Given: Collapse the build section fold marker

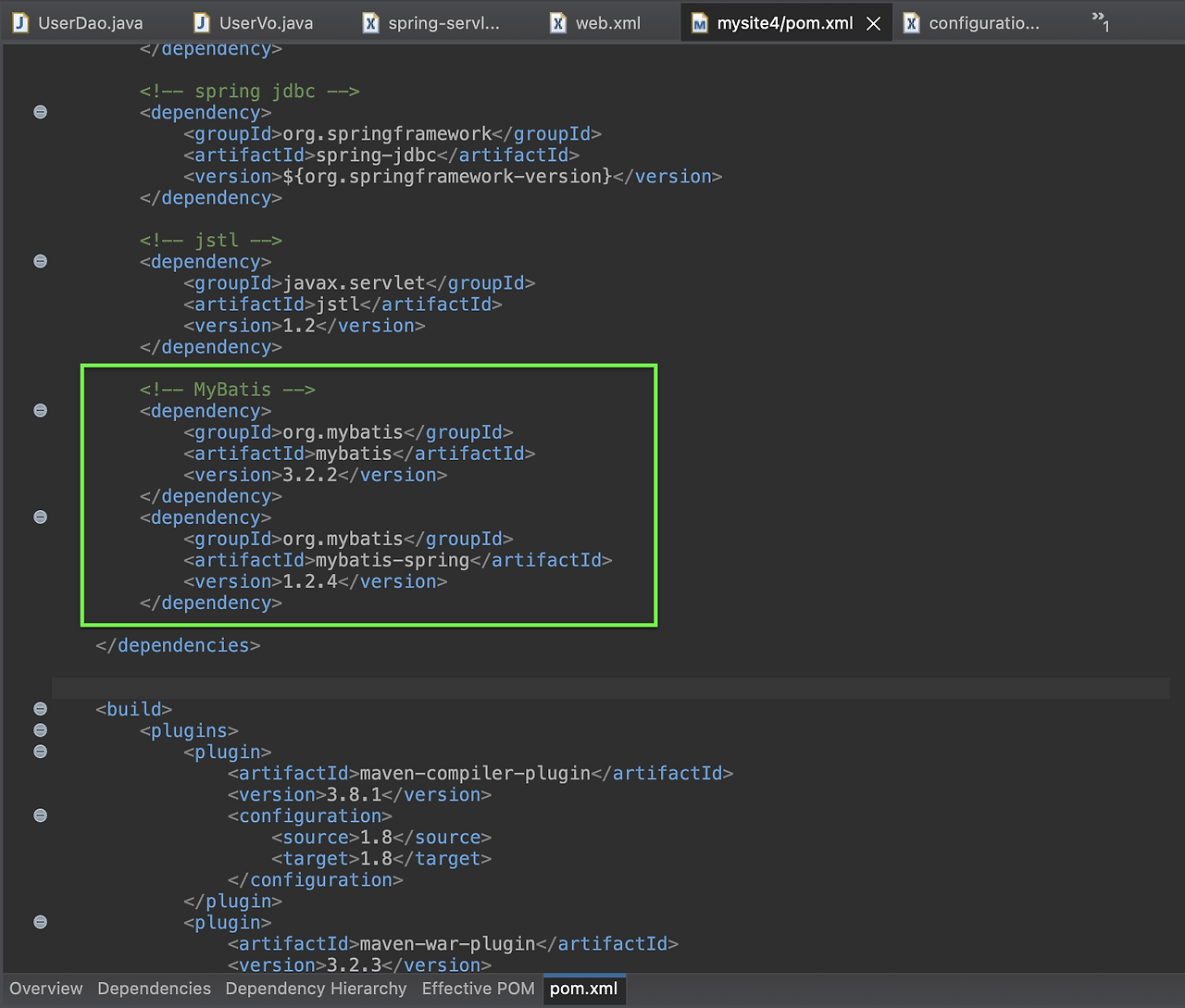Looking at the screenshot, I should click(x=40, y=708).
